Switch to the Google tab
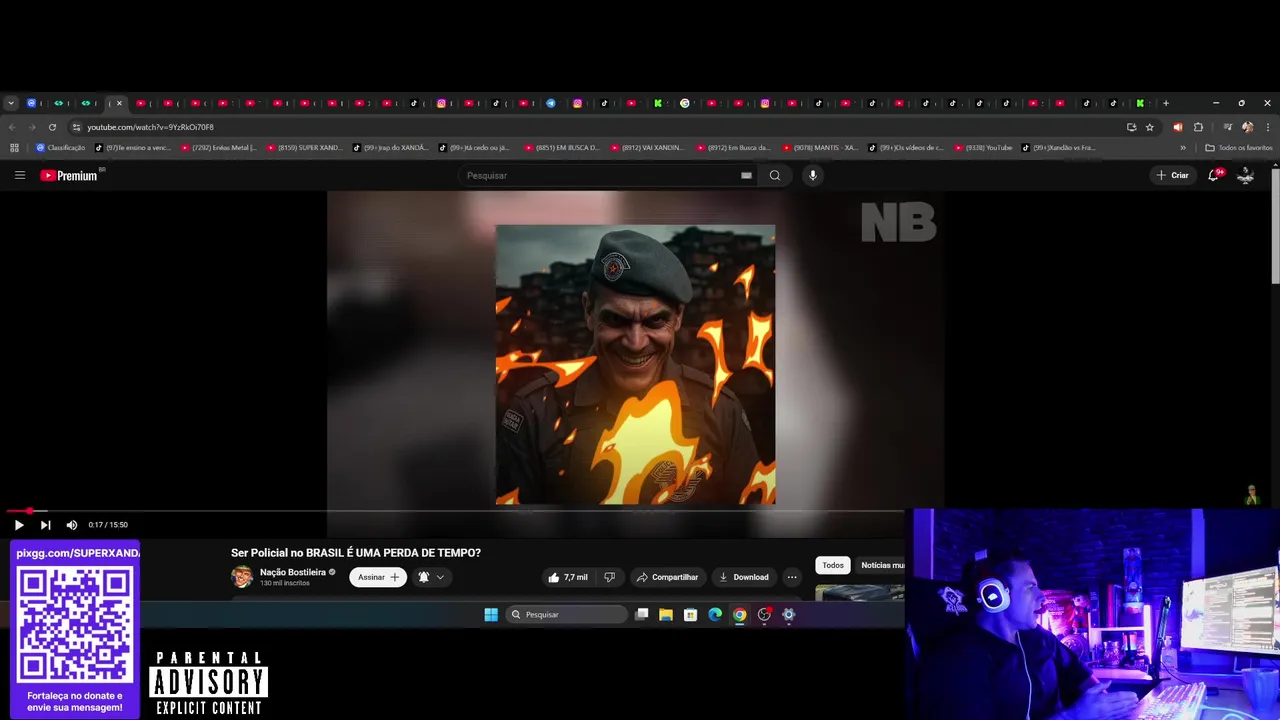Screen dimensions: 1280x720 coord(685,103)
